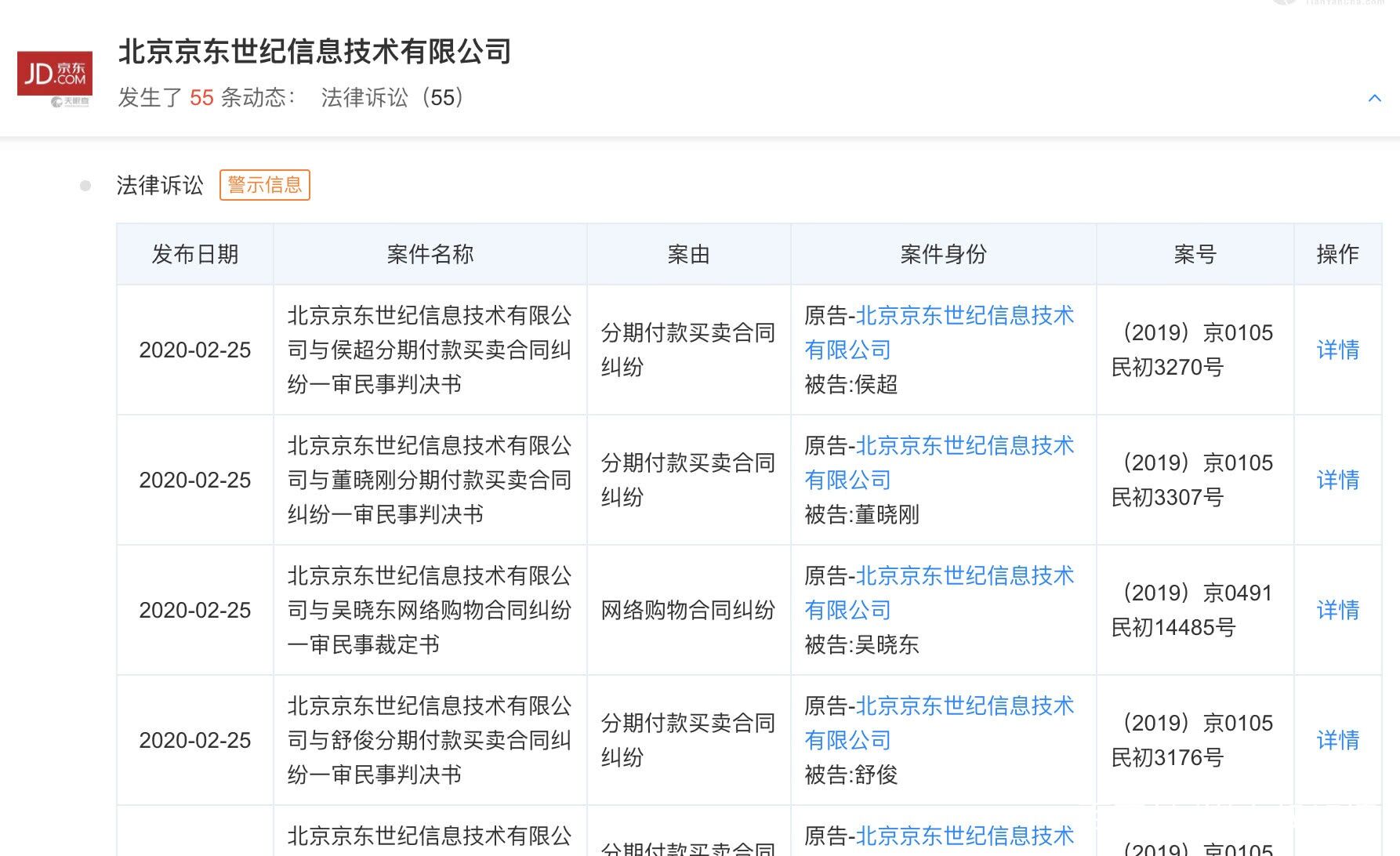Click case number (2019)京0105民初3270号
Image resolution: width=1400 pixels, height=856 pixels.
[x=1193, y=350]
